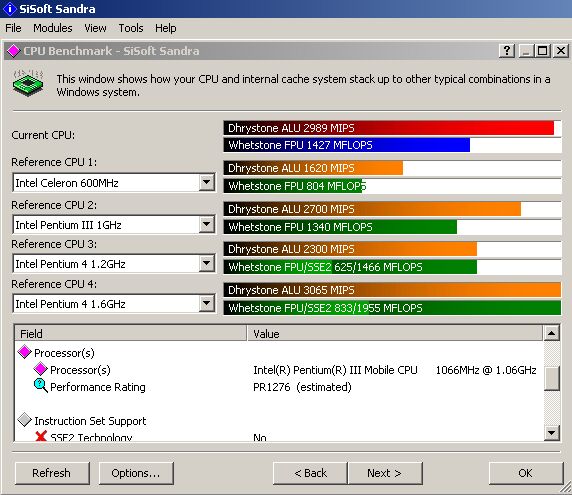Click the Reference CPU 2: label
This screenshot has width=572, height=495.
coord(54,205)
